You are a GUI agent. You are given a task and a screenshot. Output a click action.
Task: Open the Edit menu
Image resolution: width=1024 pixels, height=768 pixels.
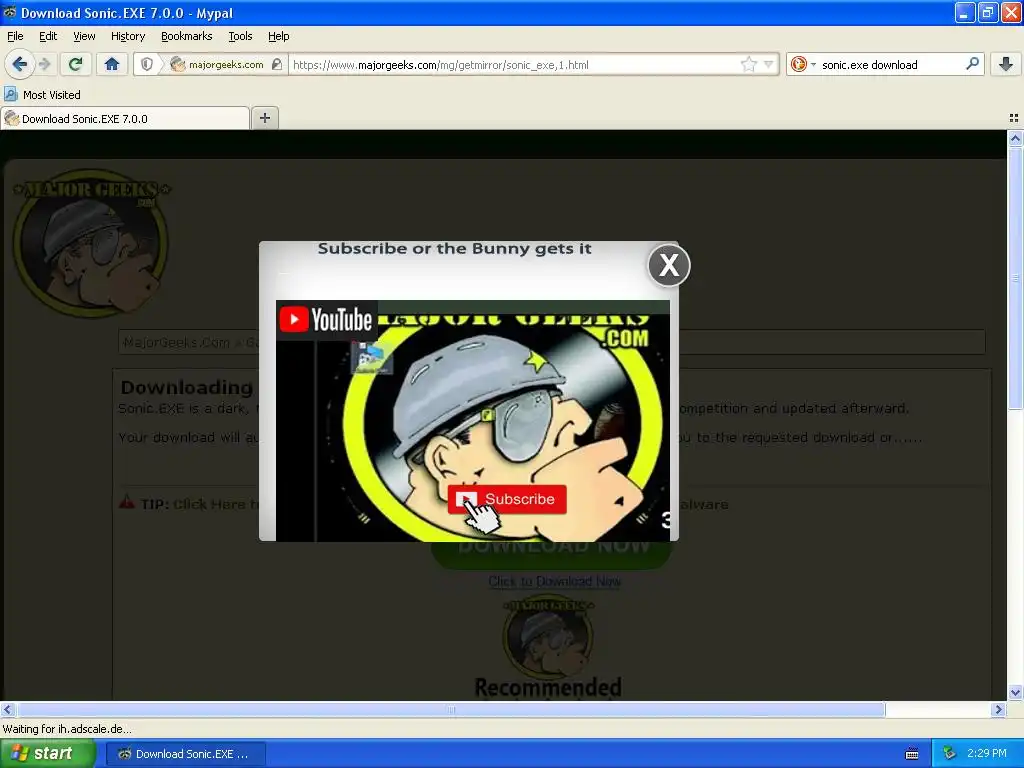click(x=48, y=36)
